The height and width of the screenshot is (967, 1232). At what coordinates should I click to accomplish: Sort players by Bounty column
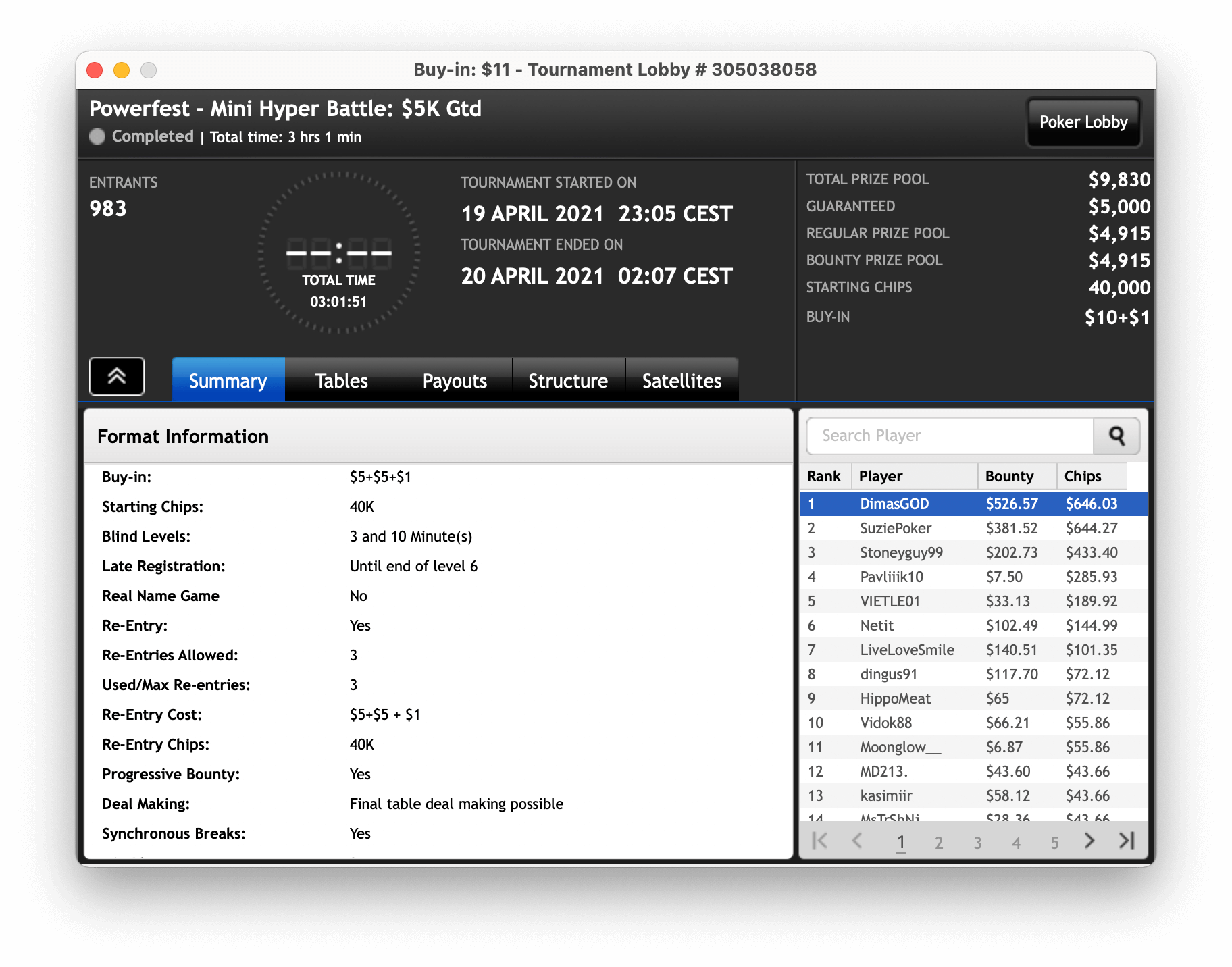coord(1009,477)
